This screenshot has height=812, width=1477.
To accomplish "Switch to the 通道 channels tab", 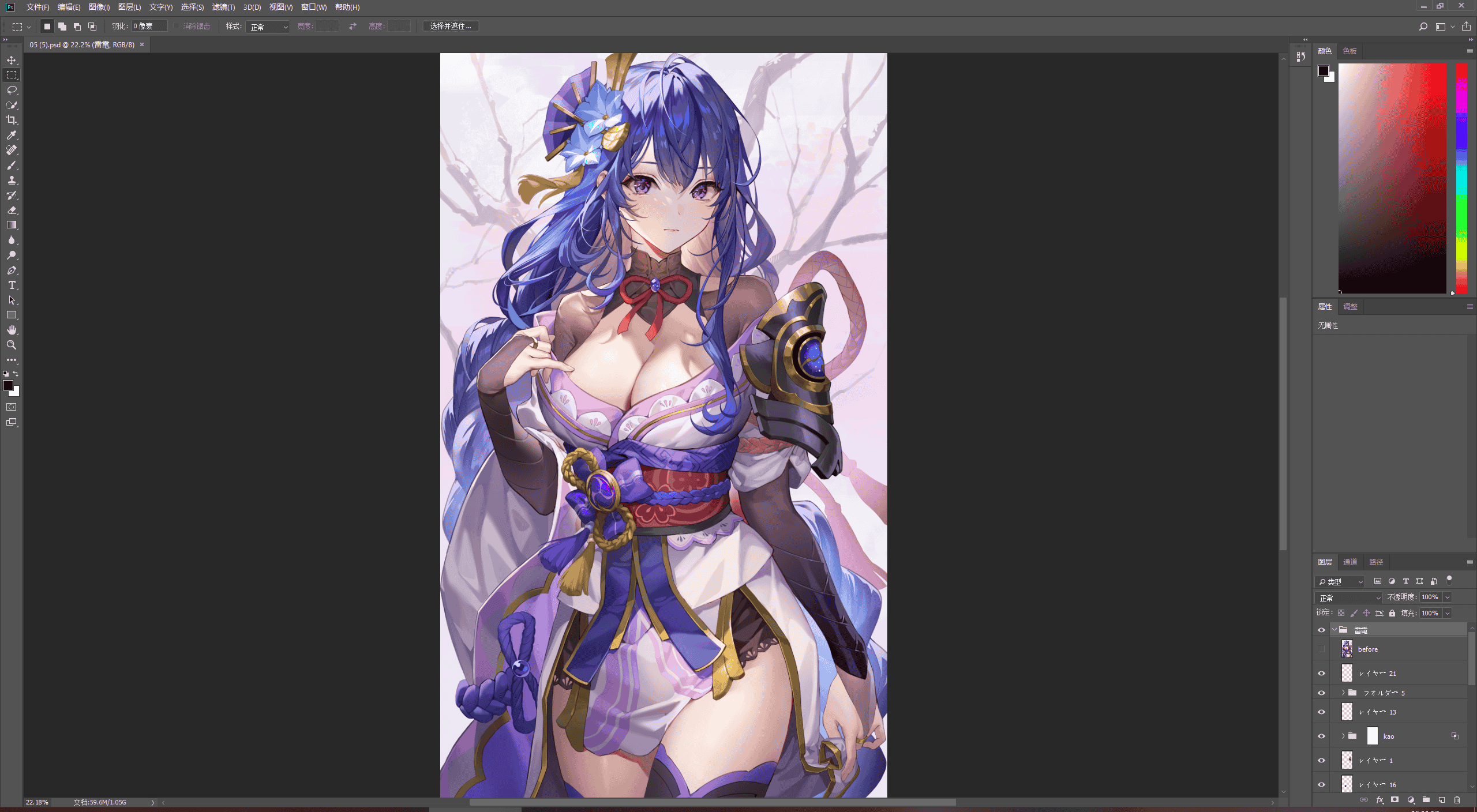I will click(1349, 562).
